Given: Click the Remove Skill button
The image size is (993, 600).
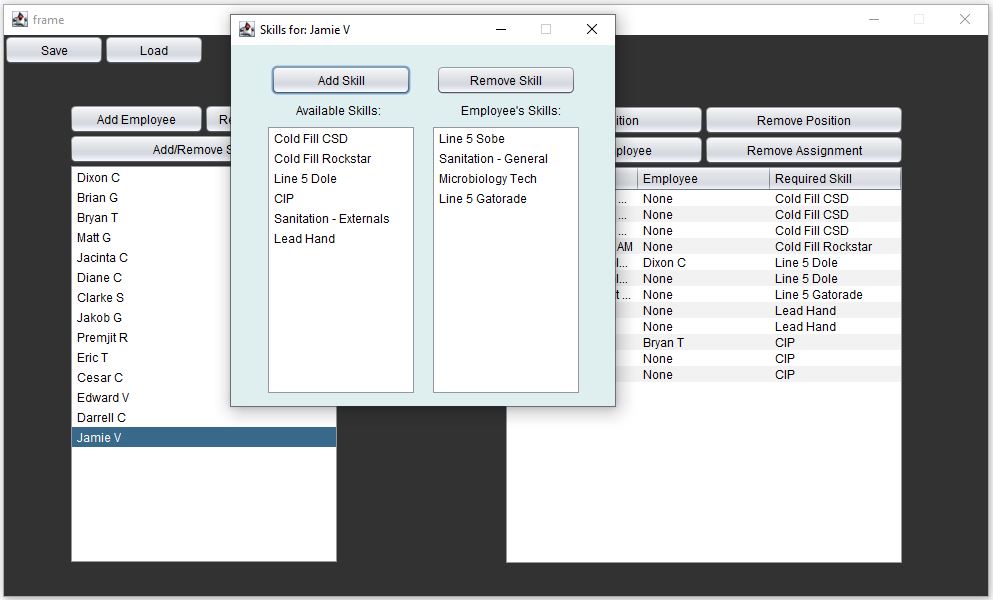Looking at the screenshot, I should [505, 80].
